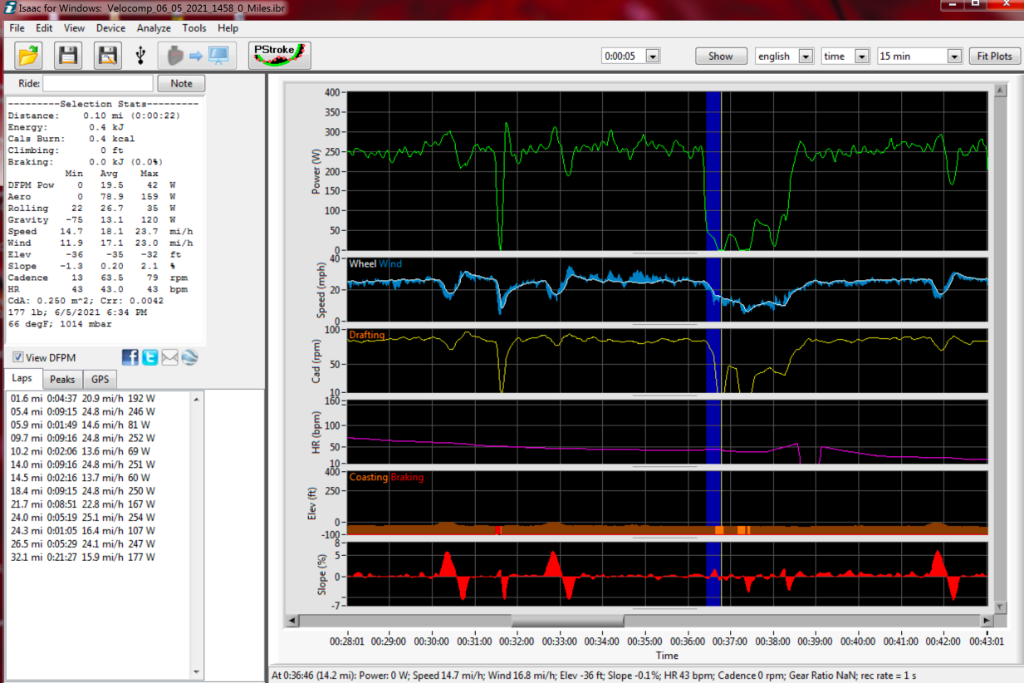
Task: Select lap 18.4 mi 0:09:15 250 W
Action: pyautogui.click(x=83, y=491)
